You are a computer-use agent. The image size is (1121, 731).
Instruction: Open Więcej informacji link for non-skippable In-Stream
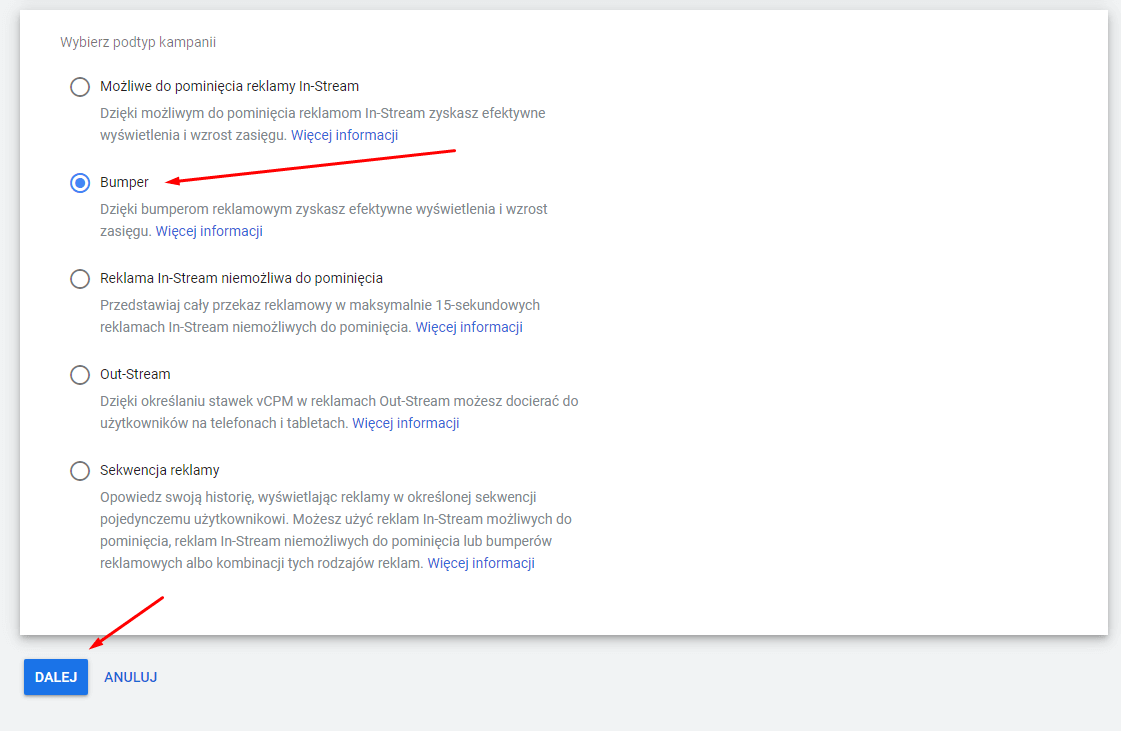469,327
